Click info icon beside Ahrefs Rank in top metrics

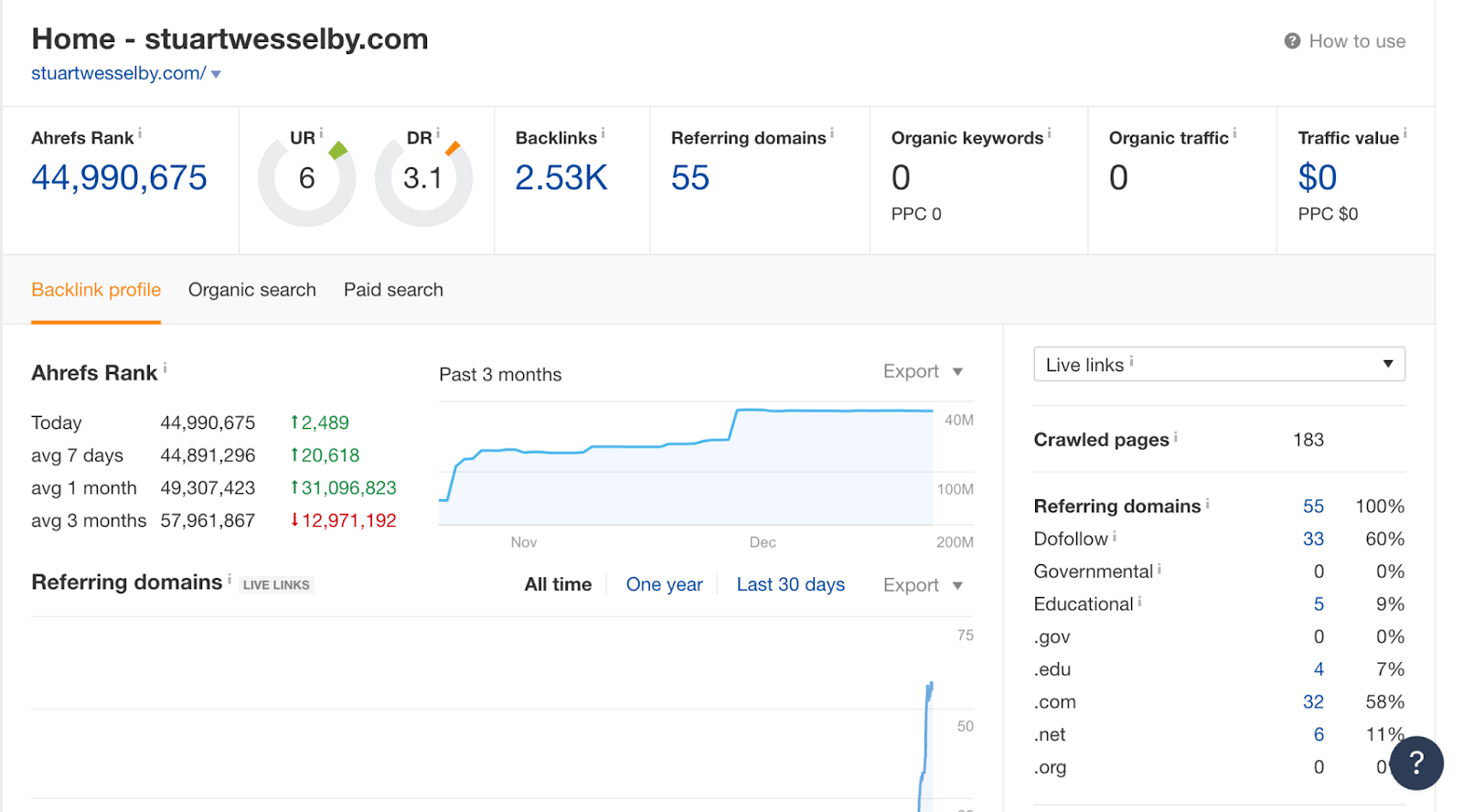tap(140, 134)
